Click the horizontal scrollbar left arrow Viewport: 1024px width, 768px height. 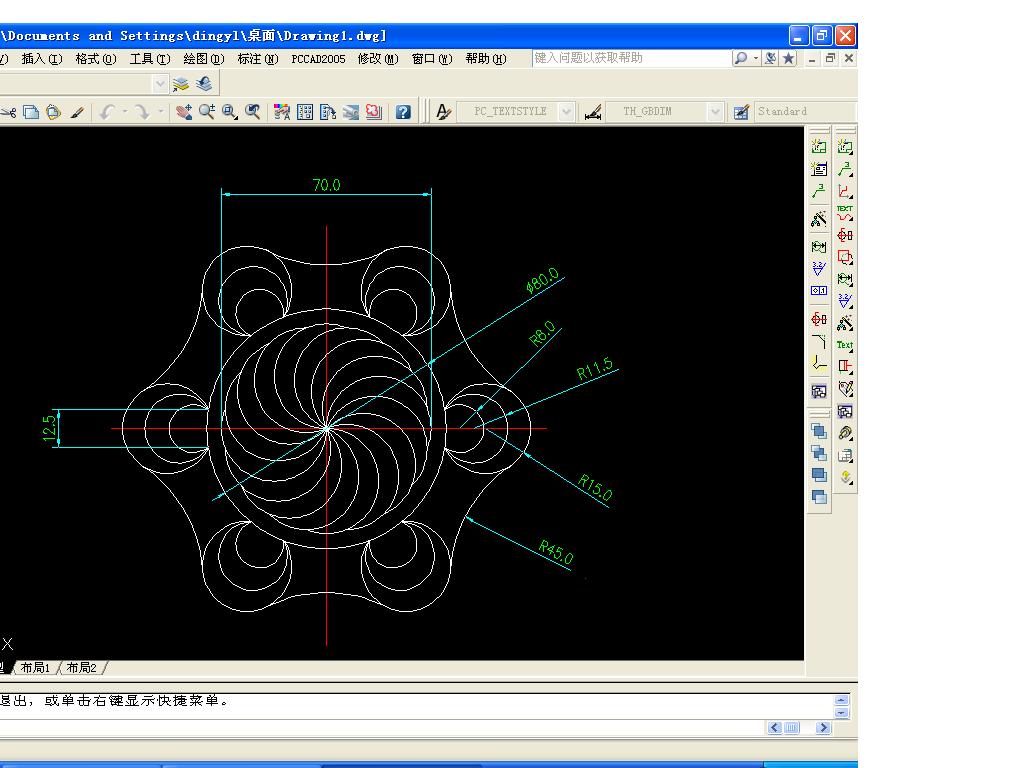click(775, 728)
